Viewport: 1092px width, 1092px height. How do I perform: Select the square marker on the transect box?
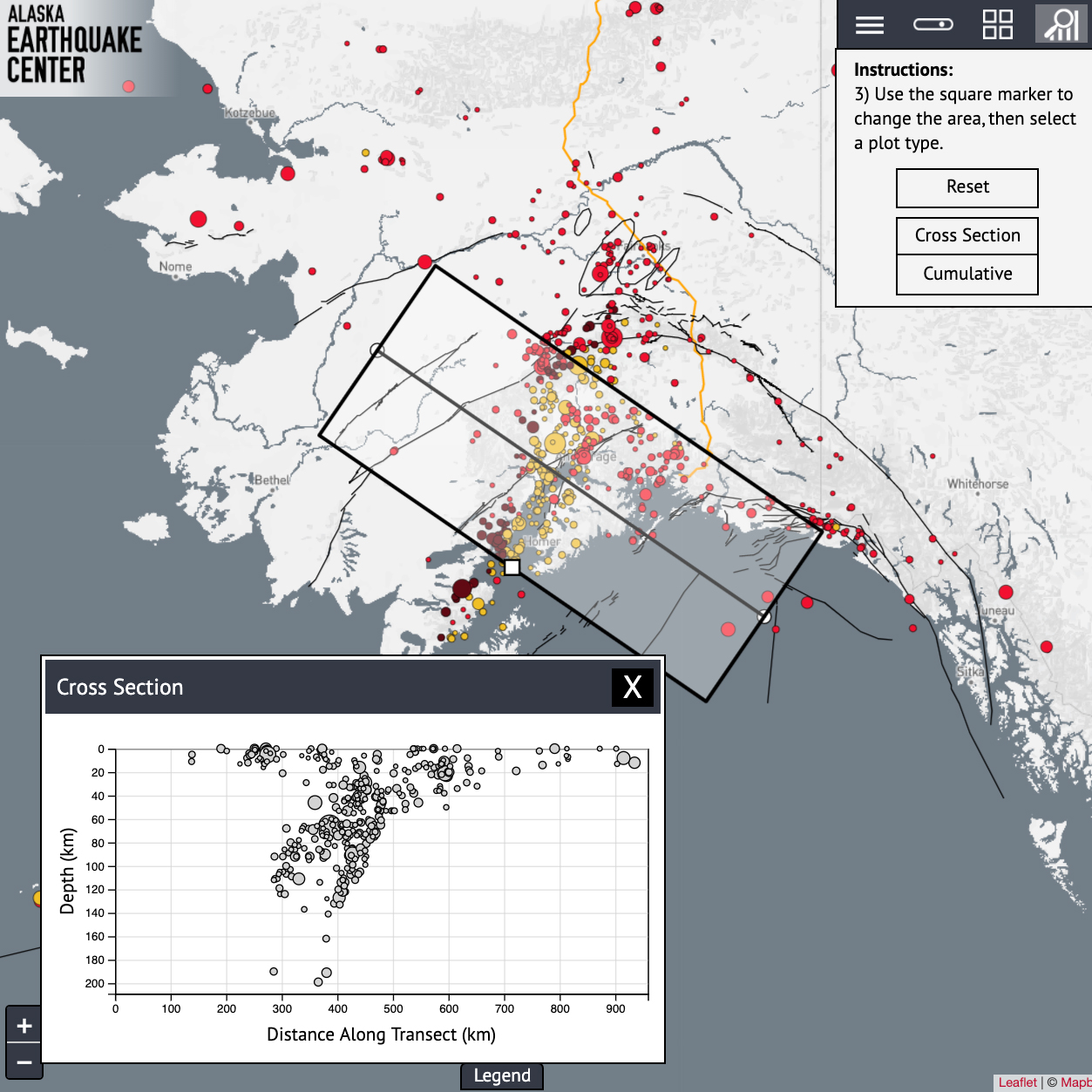coord(511,566)
